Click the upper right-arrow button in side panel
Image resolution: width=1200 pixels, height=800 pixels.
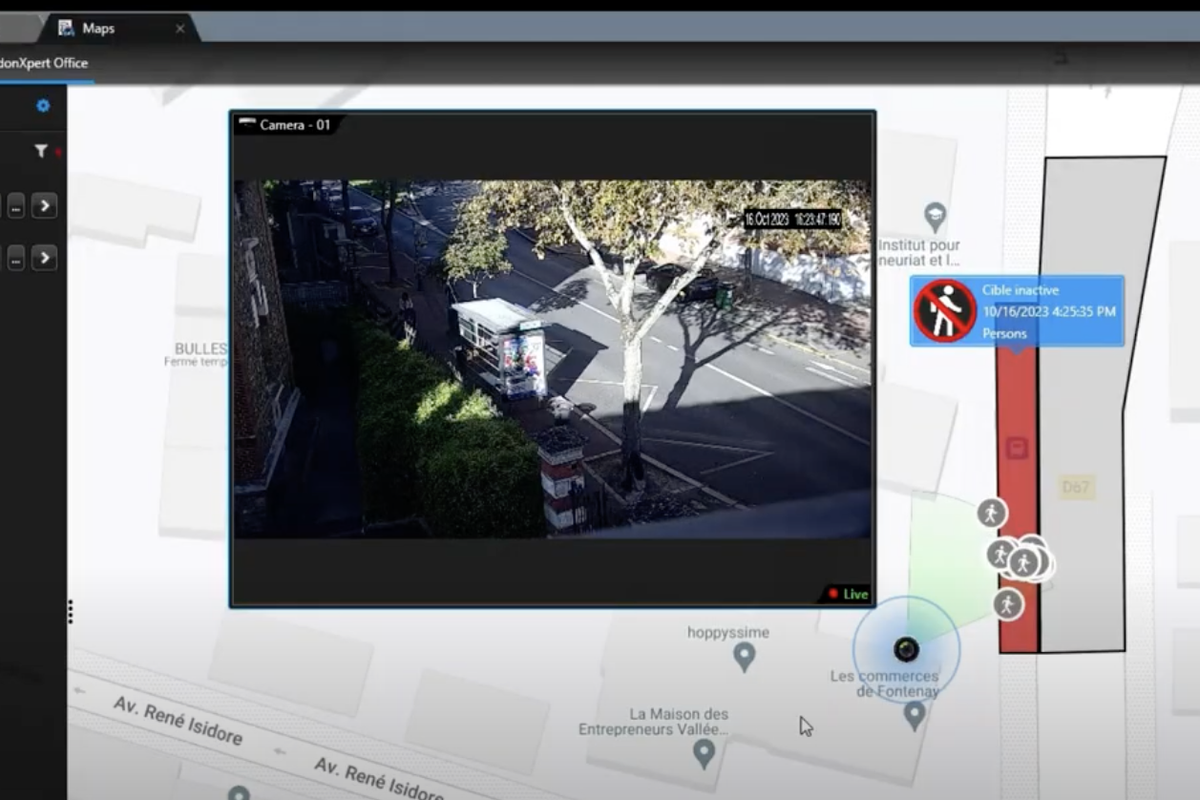(44, 206)
